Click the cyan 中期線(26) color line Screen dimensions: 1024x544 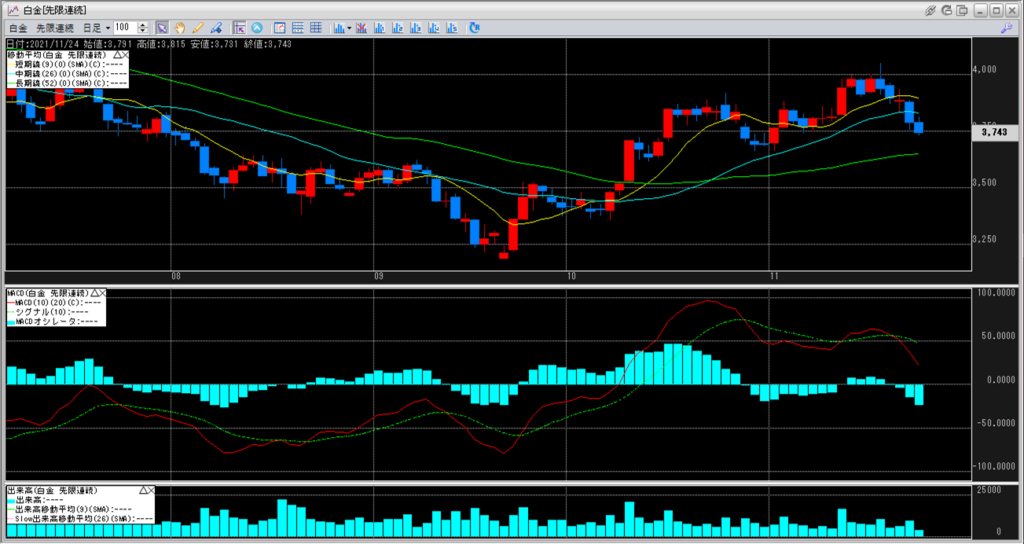coord(10,73)
